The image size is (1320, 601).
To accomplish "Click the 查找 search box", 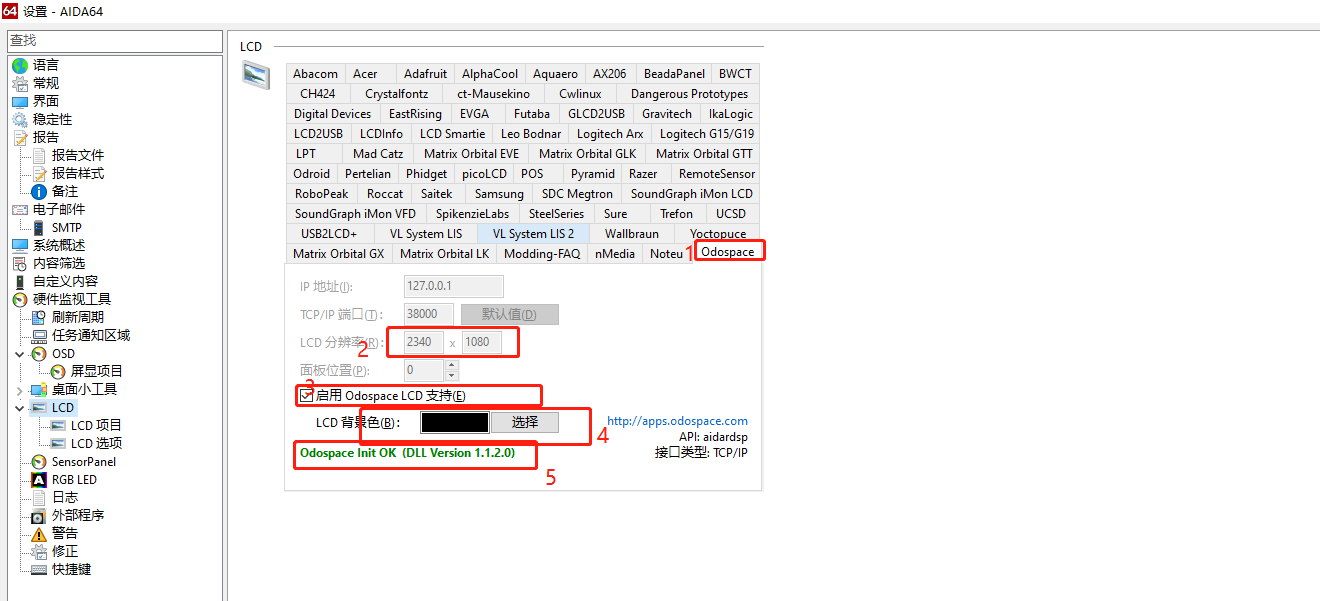I will pyautogui.click(x=114, y=40).
